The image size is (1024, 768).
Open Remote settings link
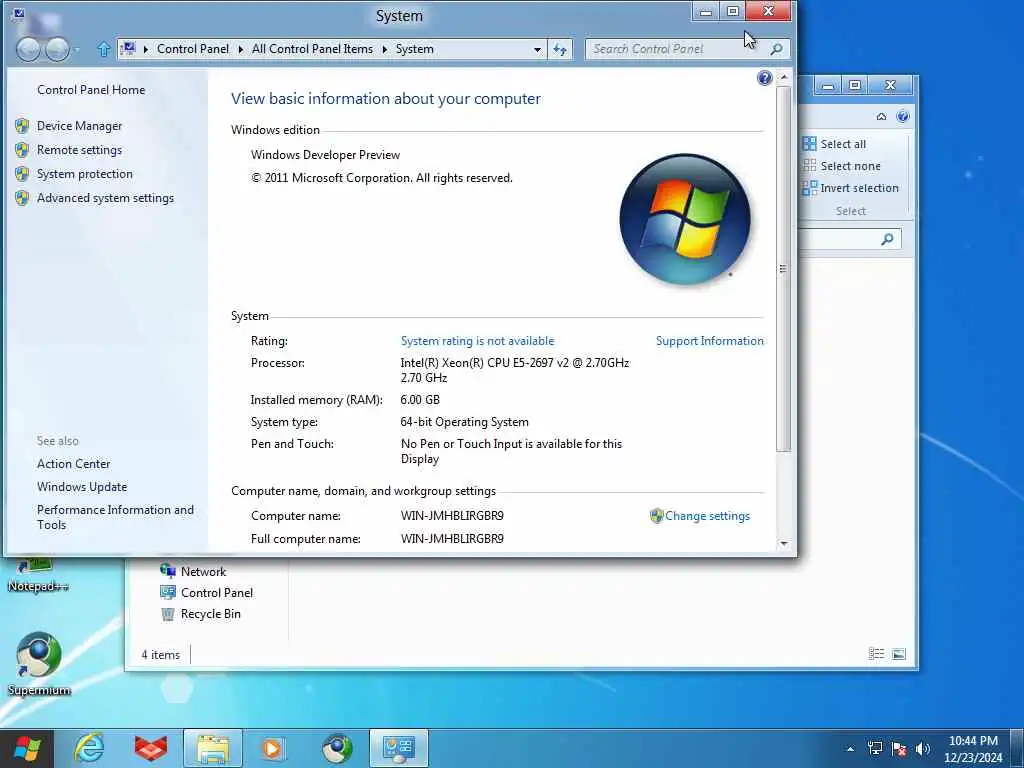[79, 150]
